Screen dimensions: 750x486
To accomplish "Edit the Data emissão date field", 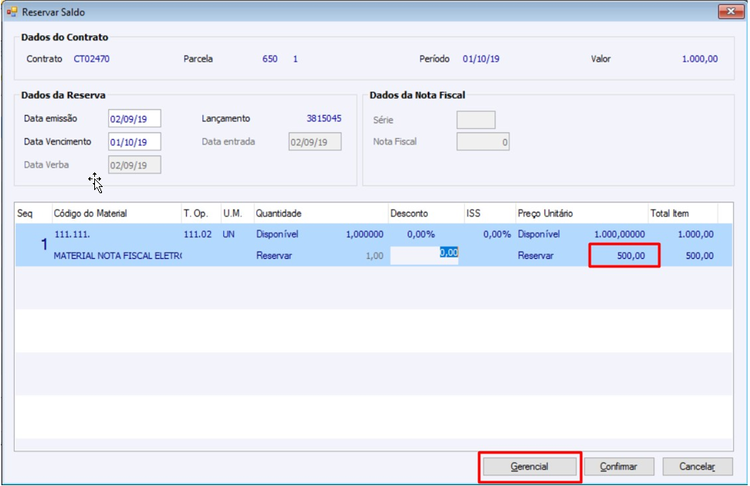I will point(134,119).
